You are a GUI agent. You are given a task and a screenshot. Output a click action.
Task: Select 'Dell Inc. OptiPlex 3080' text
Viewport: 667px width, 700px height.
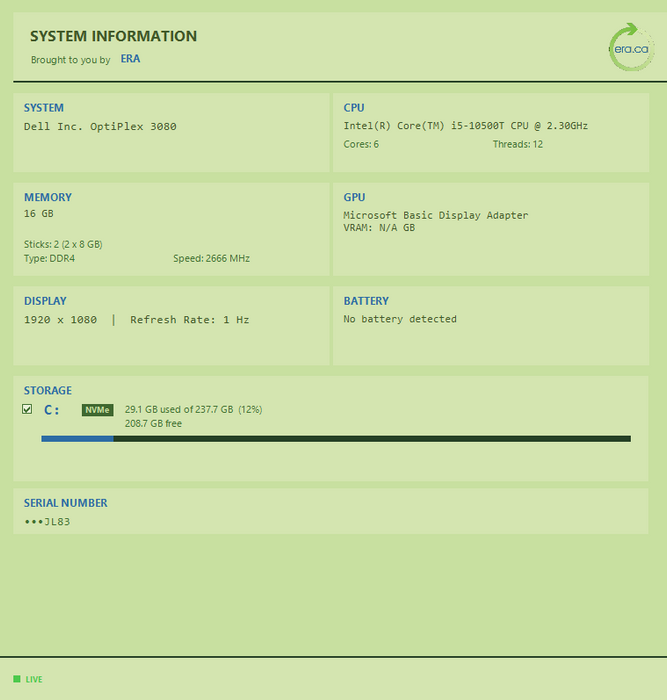(x=100, y=126)
